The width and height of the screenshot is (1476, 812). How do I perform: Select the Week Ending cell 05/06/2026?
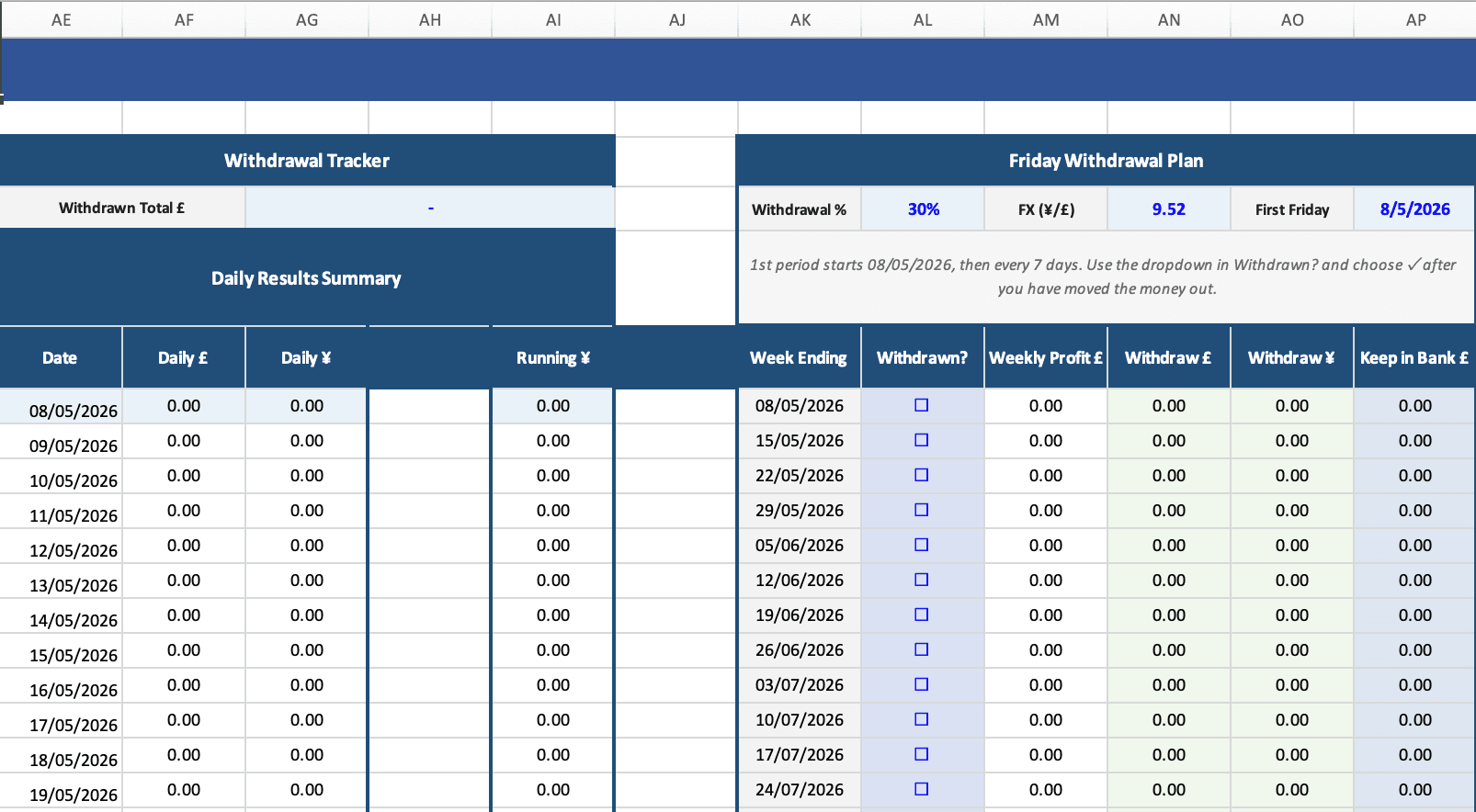(800, 546)
